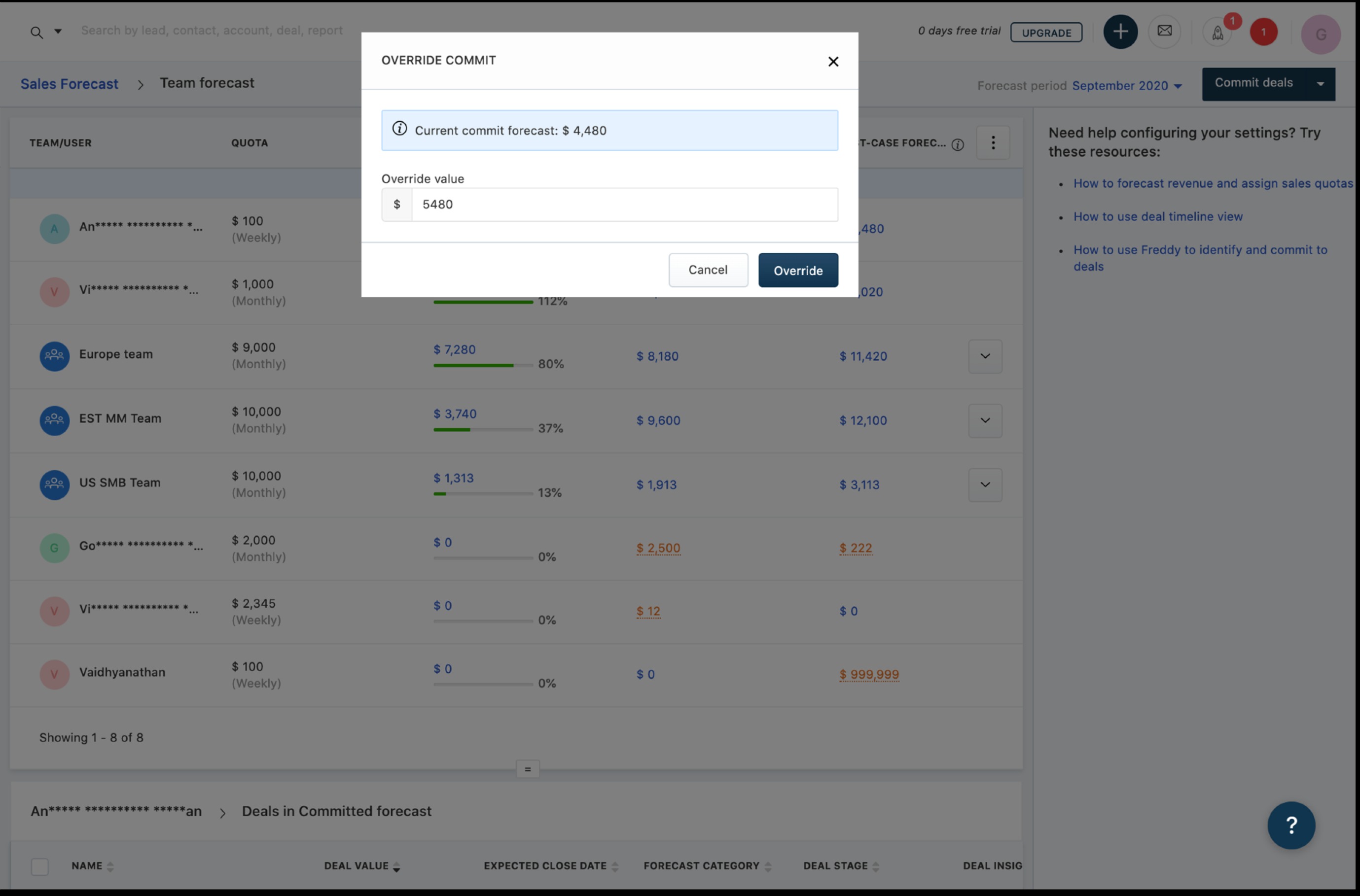Open 'How to use deal timeline view' link
Viewport: 1360px width, 896px height.
coord(1158,216)
